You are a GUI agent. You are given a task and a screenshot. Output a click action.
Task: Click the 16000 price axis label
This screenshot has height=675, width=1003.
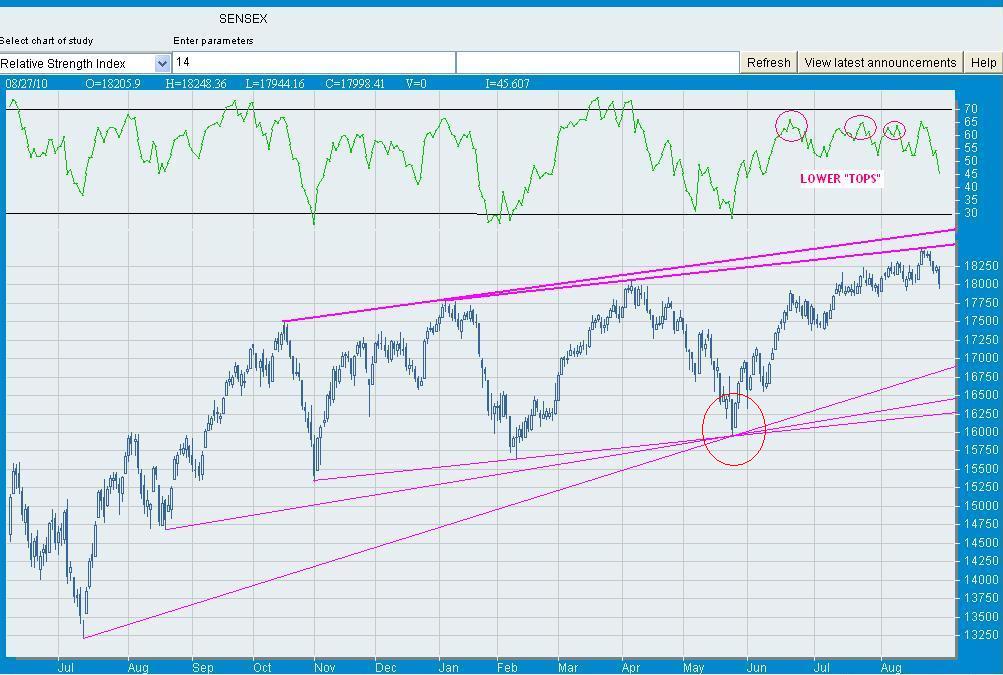981,432
